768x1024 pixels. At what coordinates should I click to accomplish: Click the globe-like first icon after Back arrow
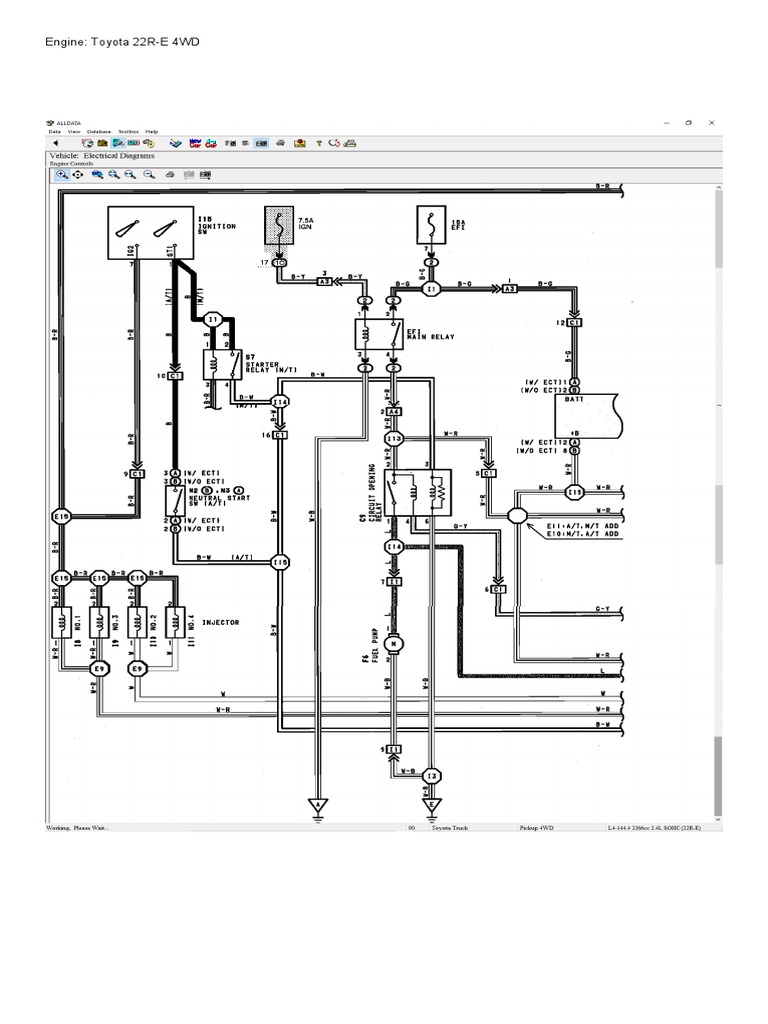88,143
